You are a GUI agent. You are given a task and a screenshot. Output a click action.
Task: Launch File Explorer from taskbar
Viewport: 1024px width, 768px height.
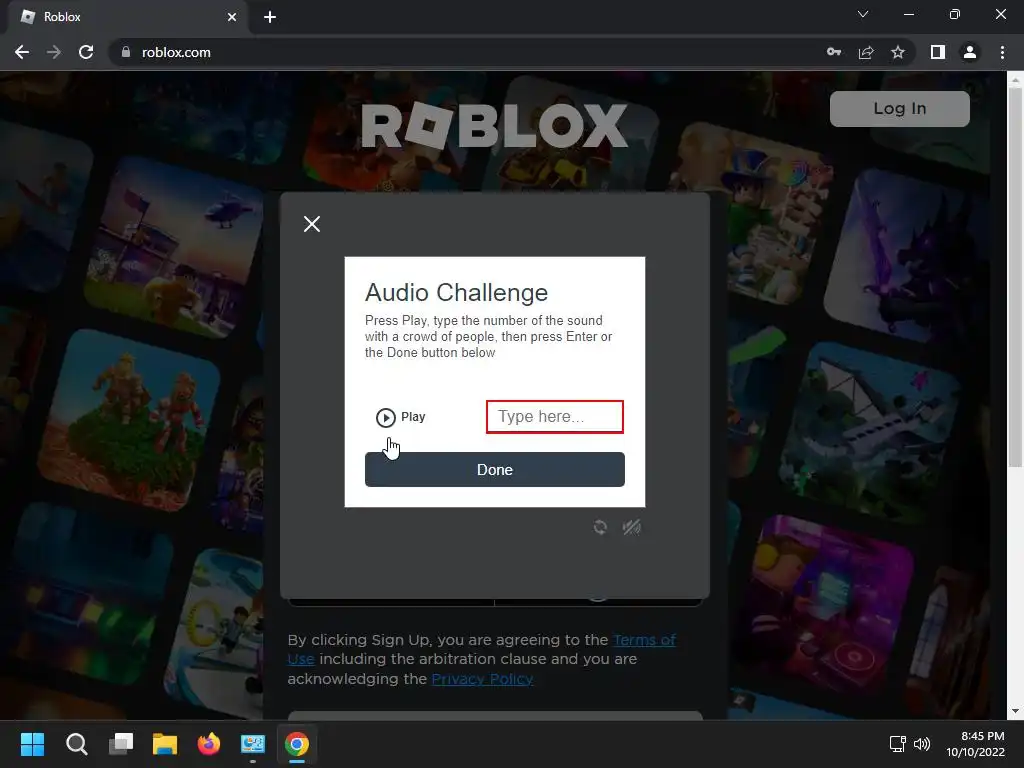pos(165,744)
